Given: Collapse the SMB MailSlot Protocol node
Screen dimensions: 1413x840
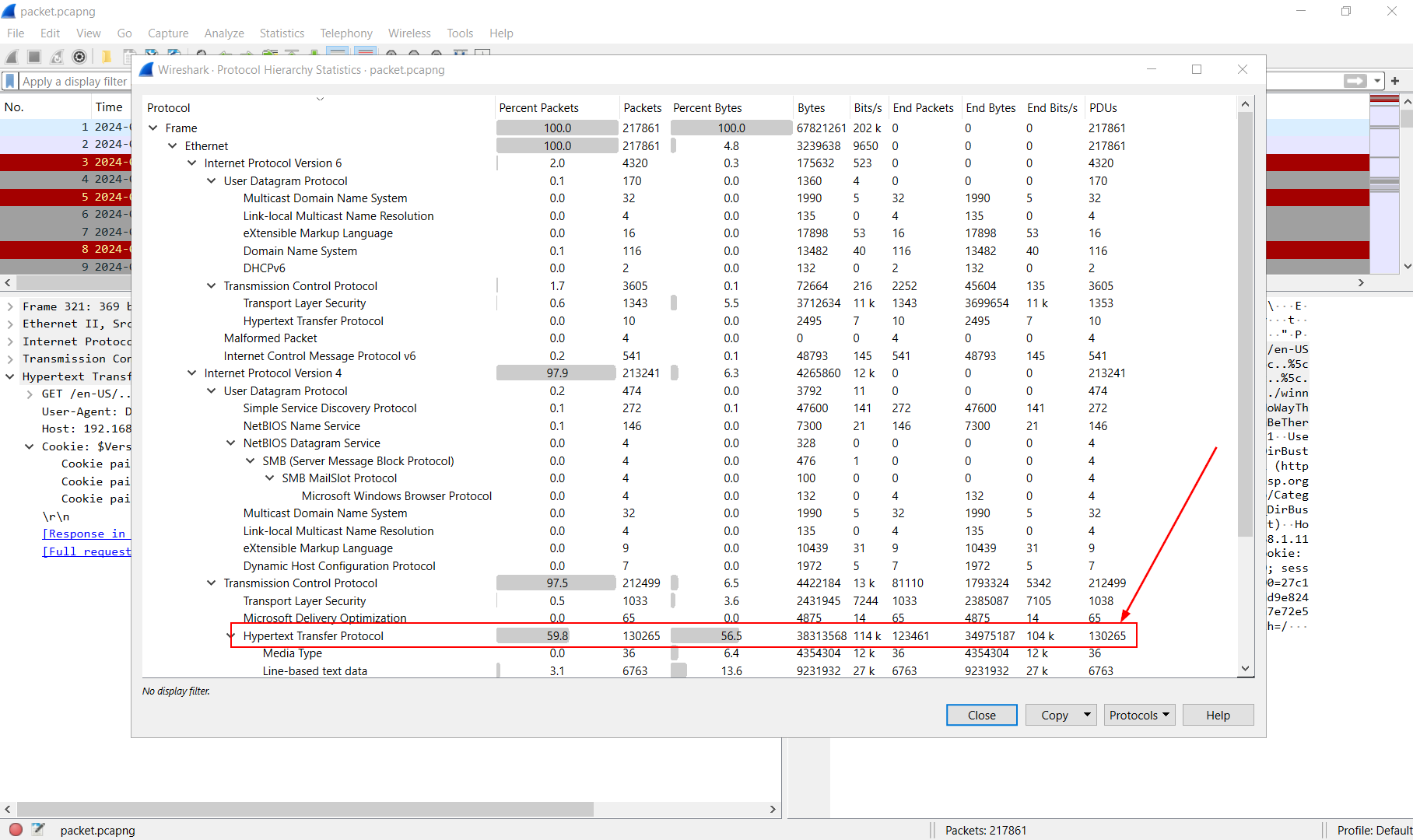Looking at the screenshot, I should pyautogui.click(x=270, y=478).
